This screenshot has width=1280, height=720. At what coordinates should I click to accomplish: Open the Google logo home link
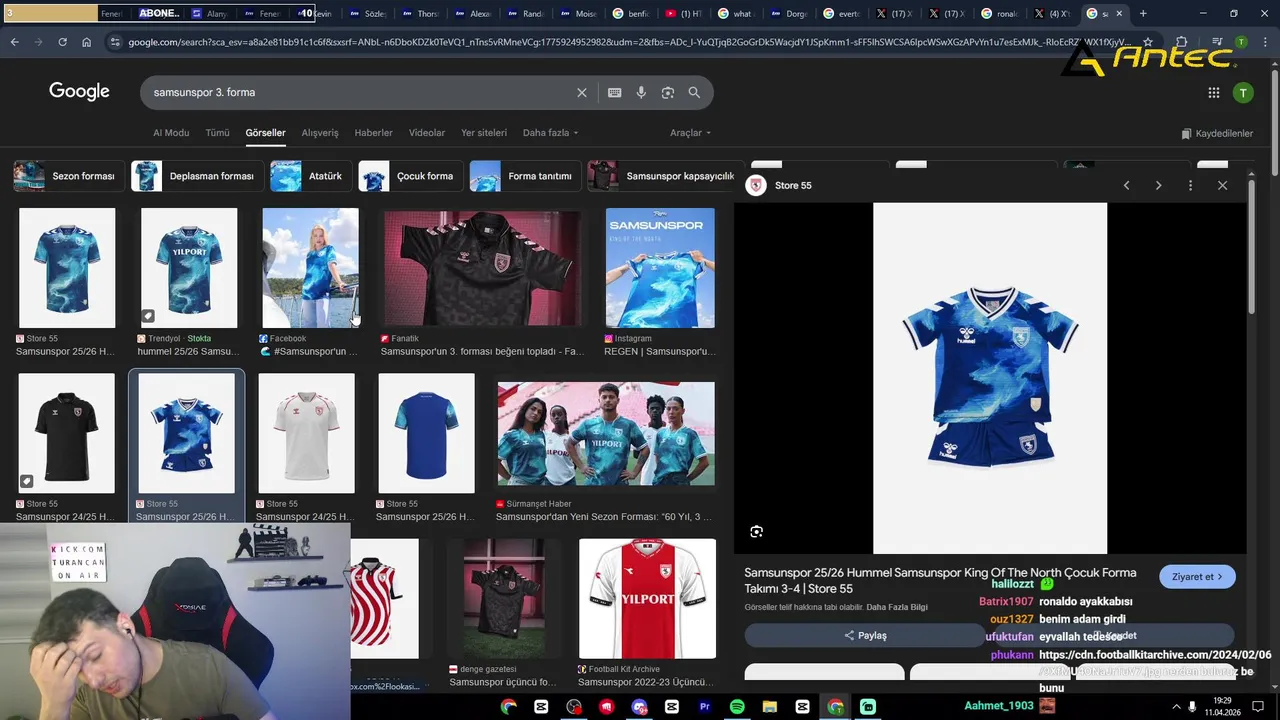coord(79,92)
